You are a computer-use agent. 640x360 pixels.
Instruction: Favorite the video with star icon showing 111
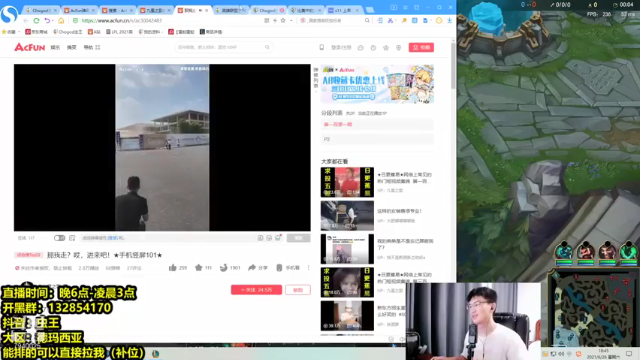(198, 268)
